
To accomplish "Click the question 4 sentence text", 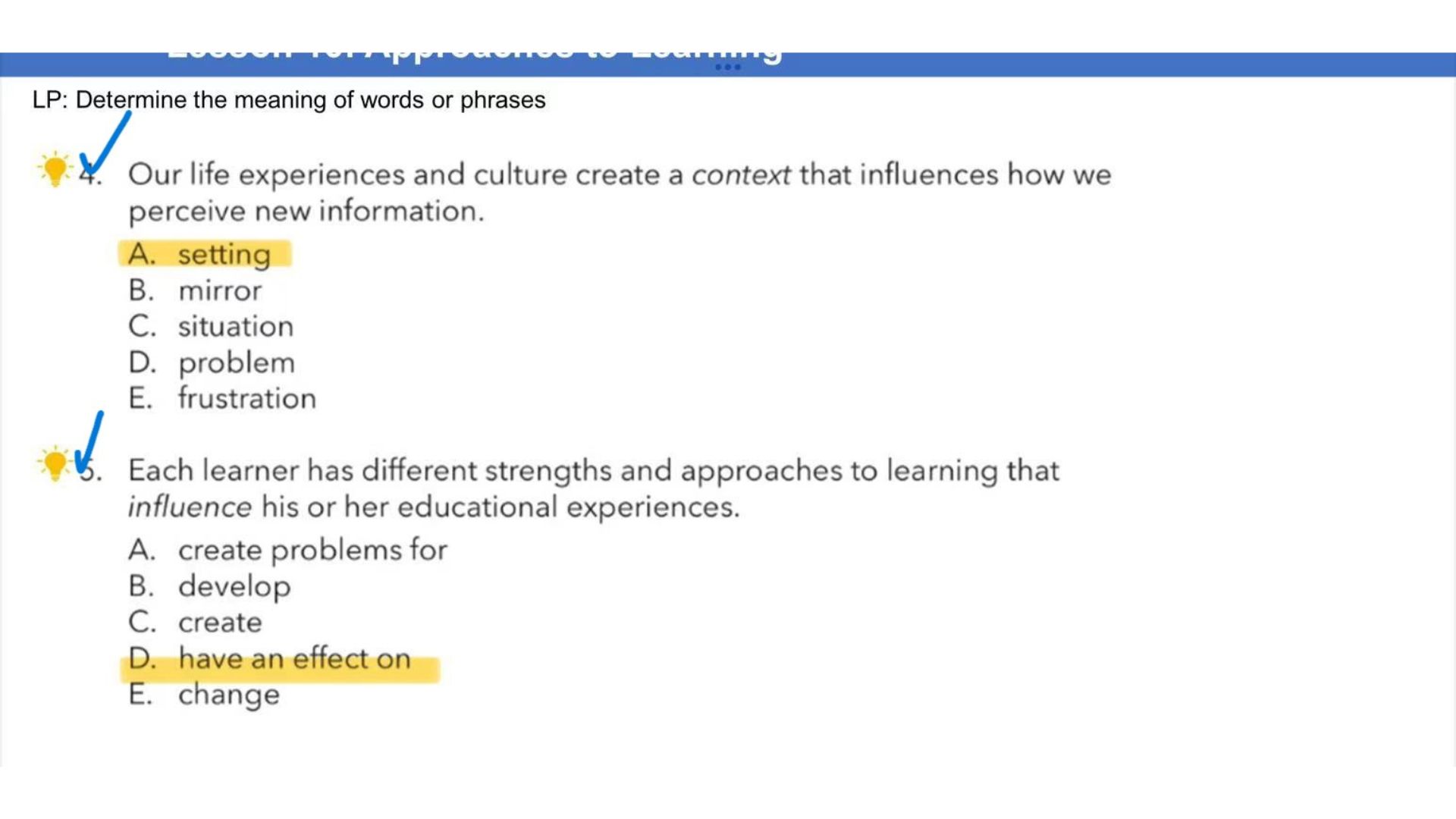I will pyautogui.click(x=620, y=193).
